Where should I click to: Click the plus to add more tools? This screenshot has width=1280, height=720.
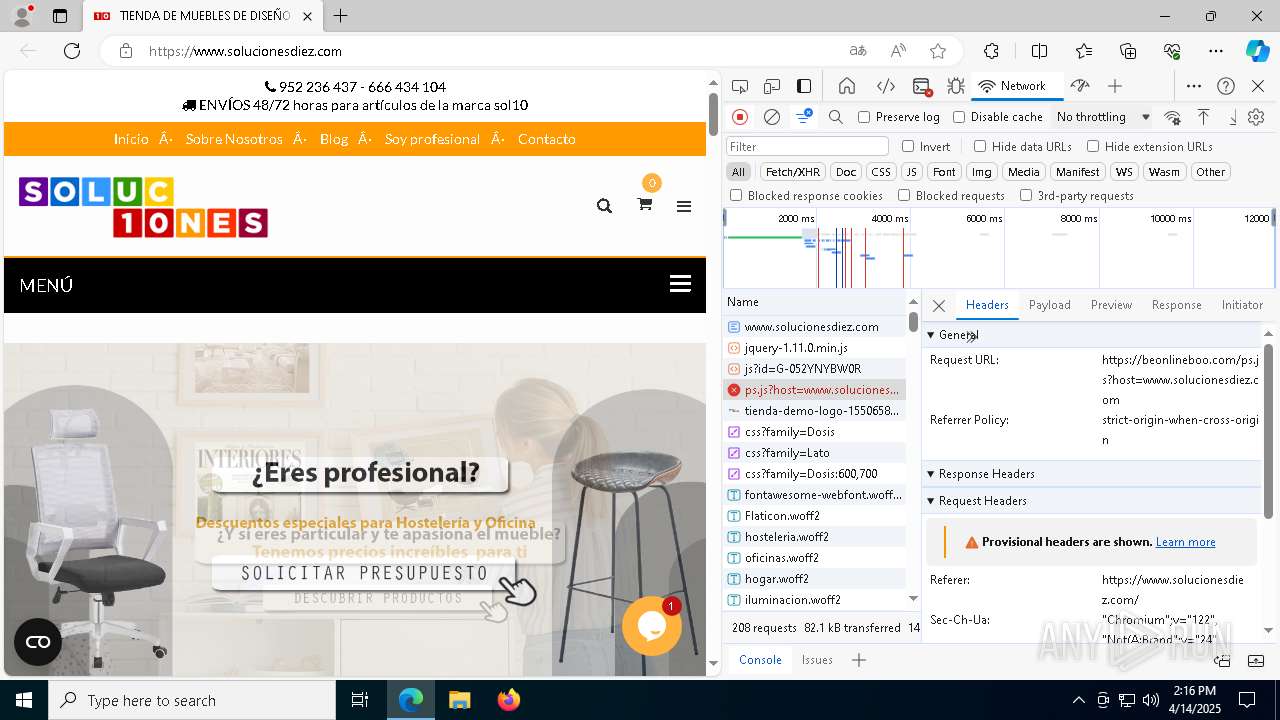click(x=1115, y=86)
